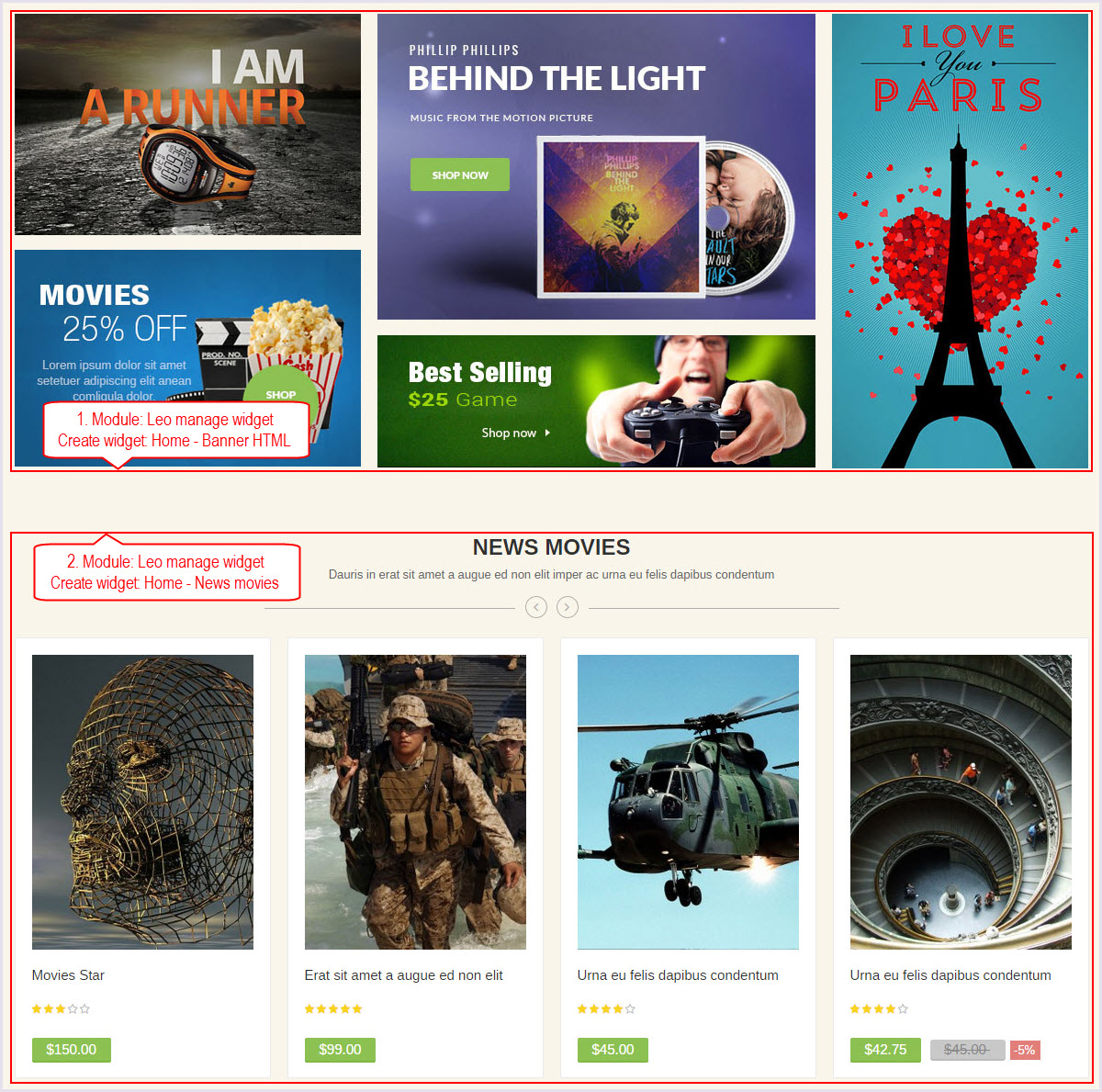
Task: Click the Dauris in erat sit amet description
Action: click(551, 575)
